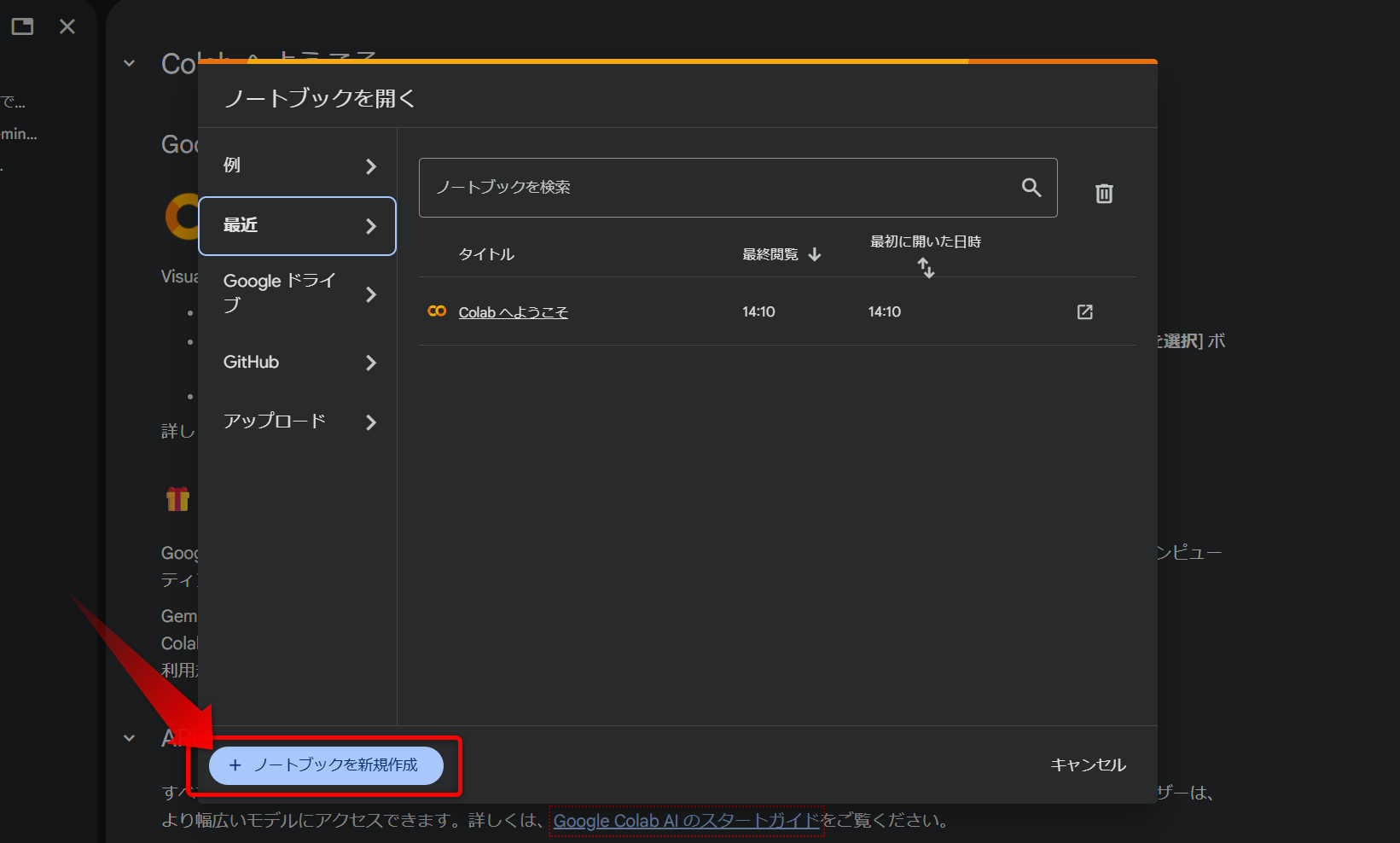Click the plus icon in the new notebook button
The height and width of the screenshot is (843, 1400).
click(236, 765)
